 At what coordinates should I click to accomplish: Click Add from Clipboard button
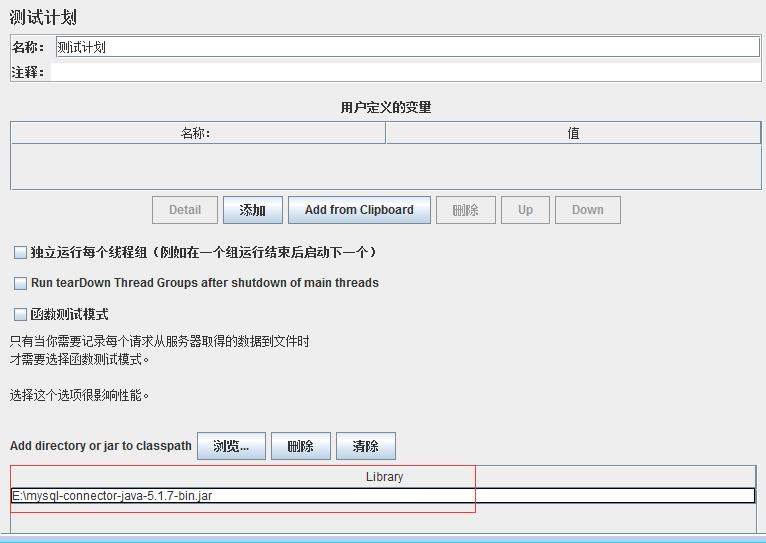(x=359, y=210)
